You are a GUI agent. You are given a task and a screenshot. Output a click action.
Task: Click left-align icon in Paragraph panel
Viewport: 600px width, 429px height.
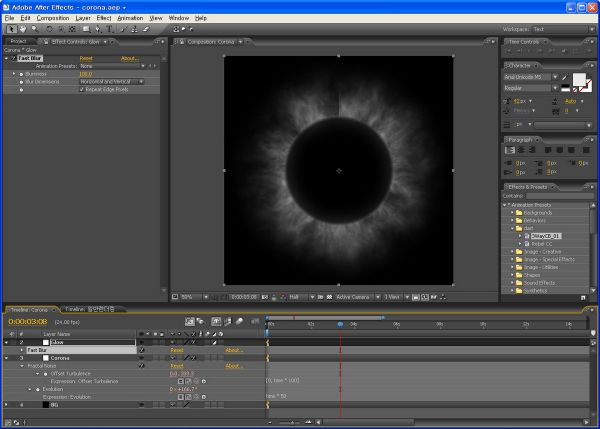[x=510, y=150]
